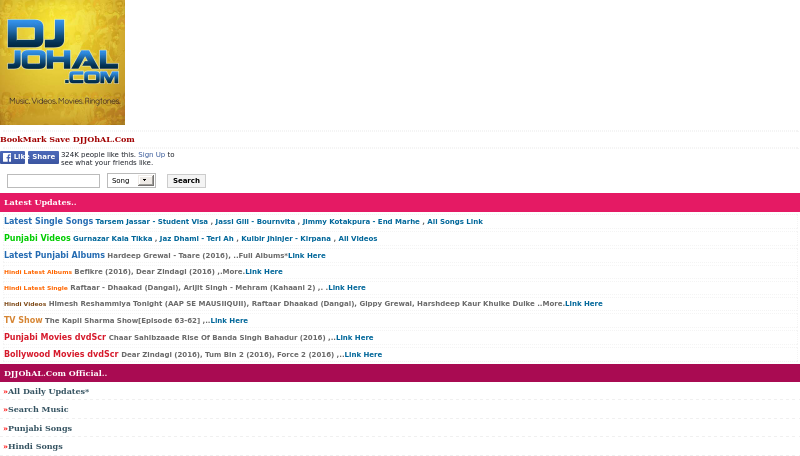Open TV Show section link
Viewport: 800px width, 456px height.
[x=23, y=320]
